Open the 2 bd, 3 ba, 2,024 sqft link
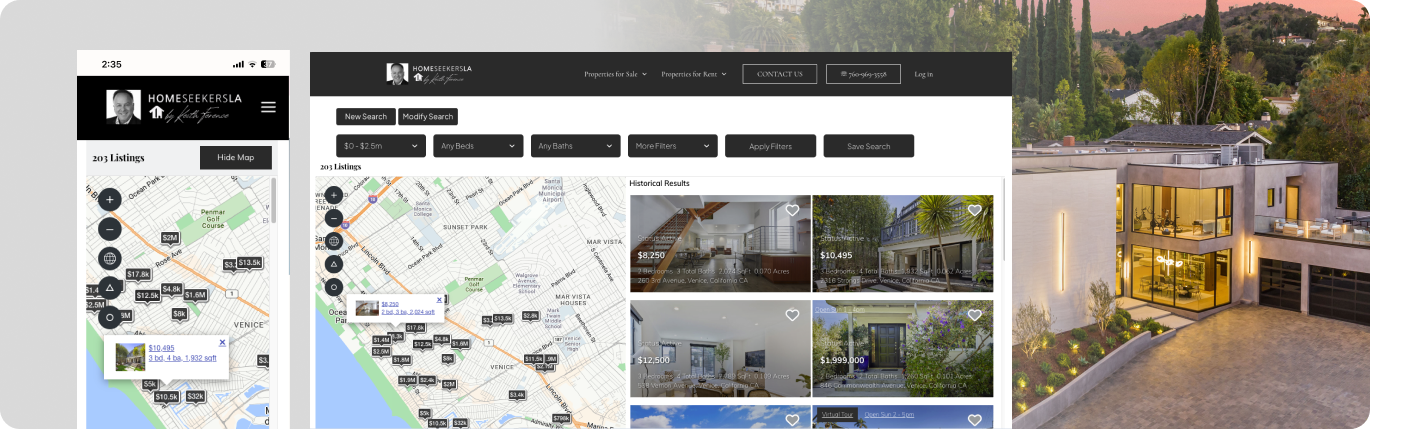 [406, 312]
